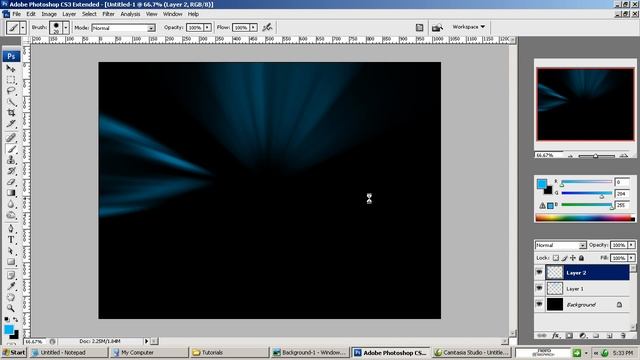The height and width of the screenshot is (360, 640).
Task: Select the Path Selection tool
Action: (x=11, y=251)
